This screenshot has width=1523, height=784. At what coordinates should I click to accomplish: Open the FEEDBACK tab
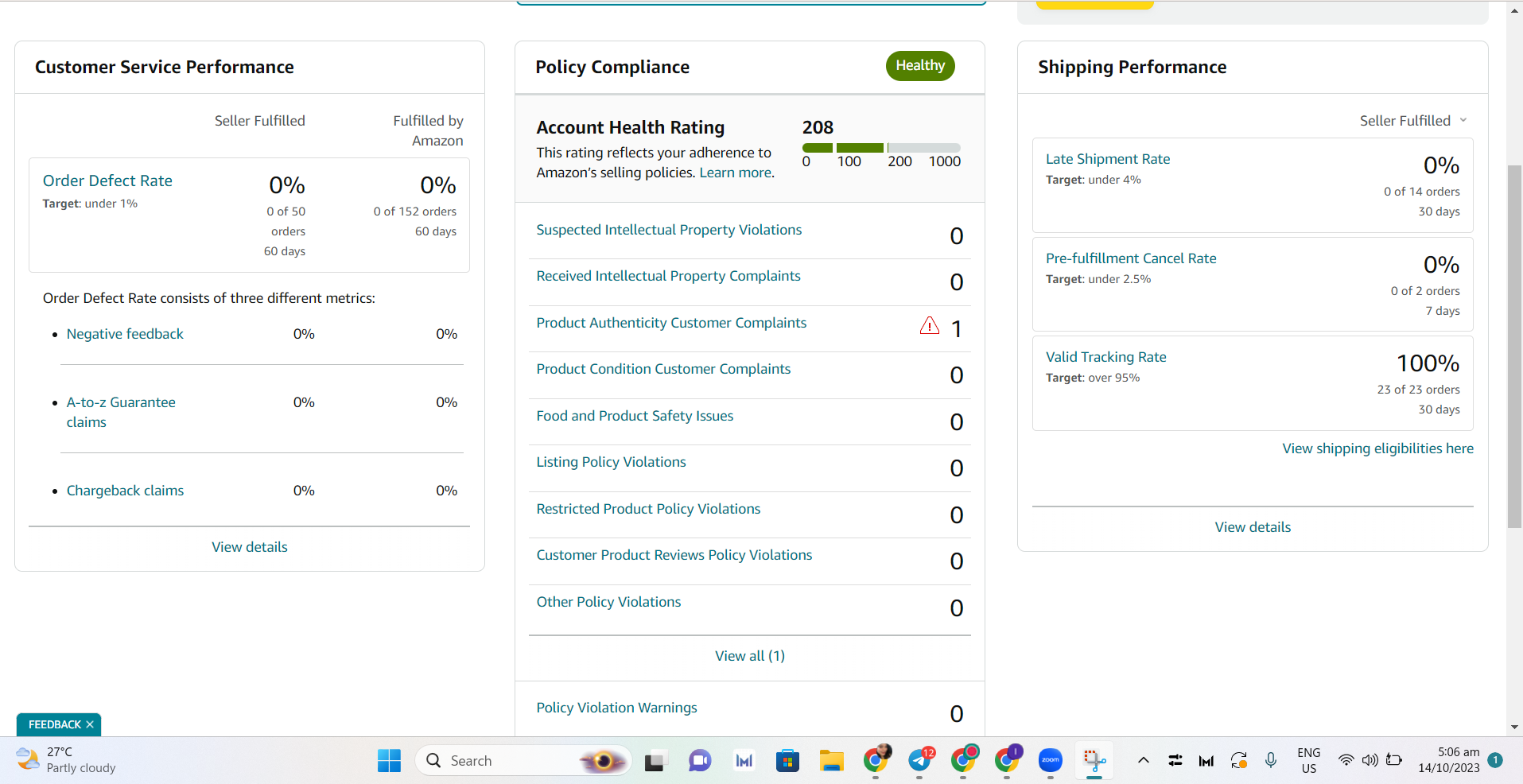(x=54, y=724)
